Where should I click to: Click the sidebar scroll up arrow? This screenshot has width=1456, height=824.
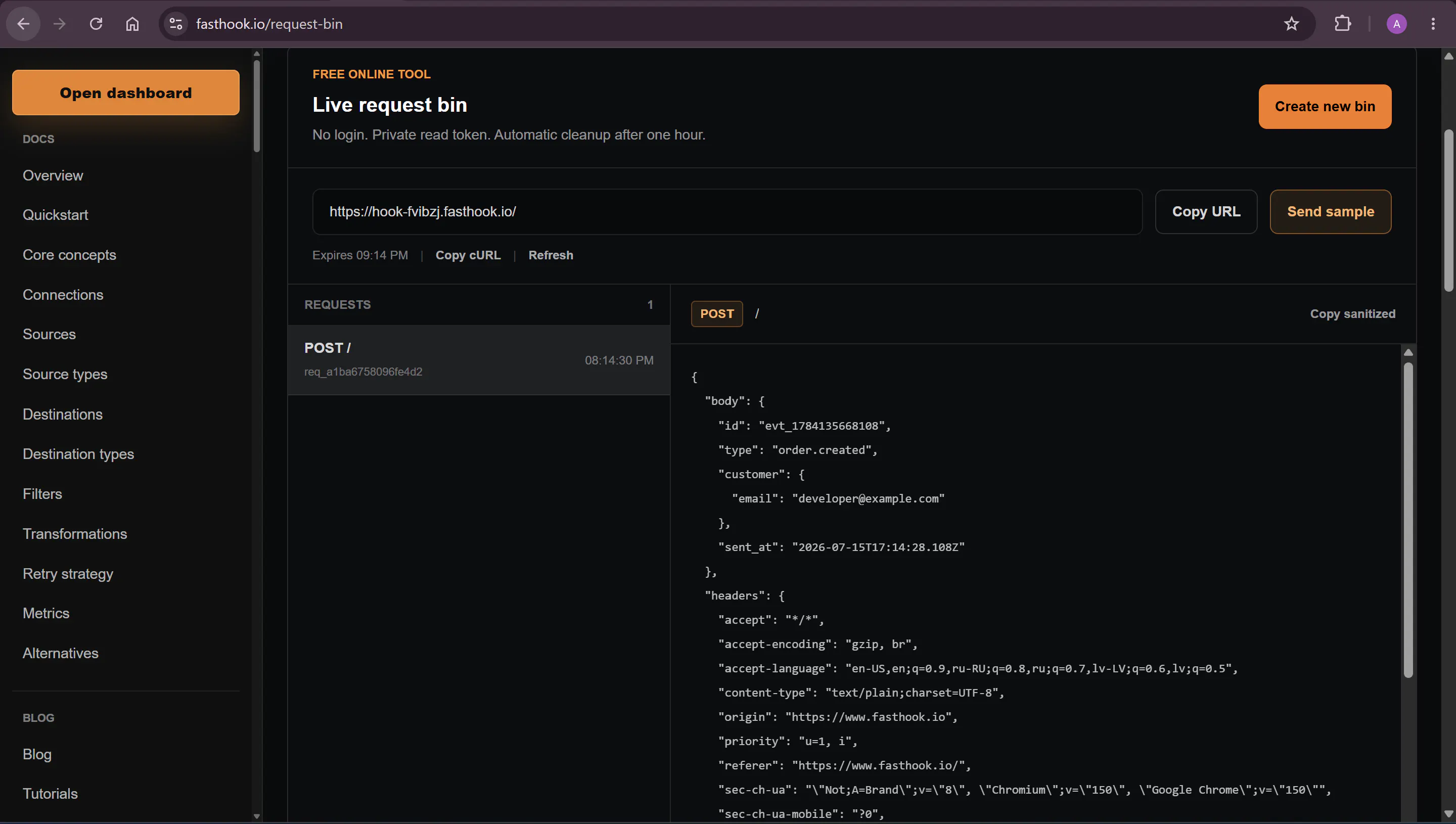pos(256,54)
